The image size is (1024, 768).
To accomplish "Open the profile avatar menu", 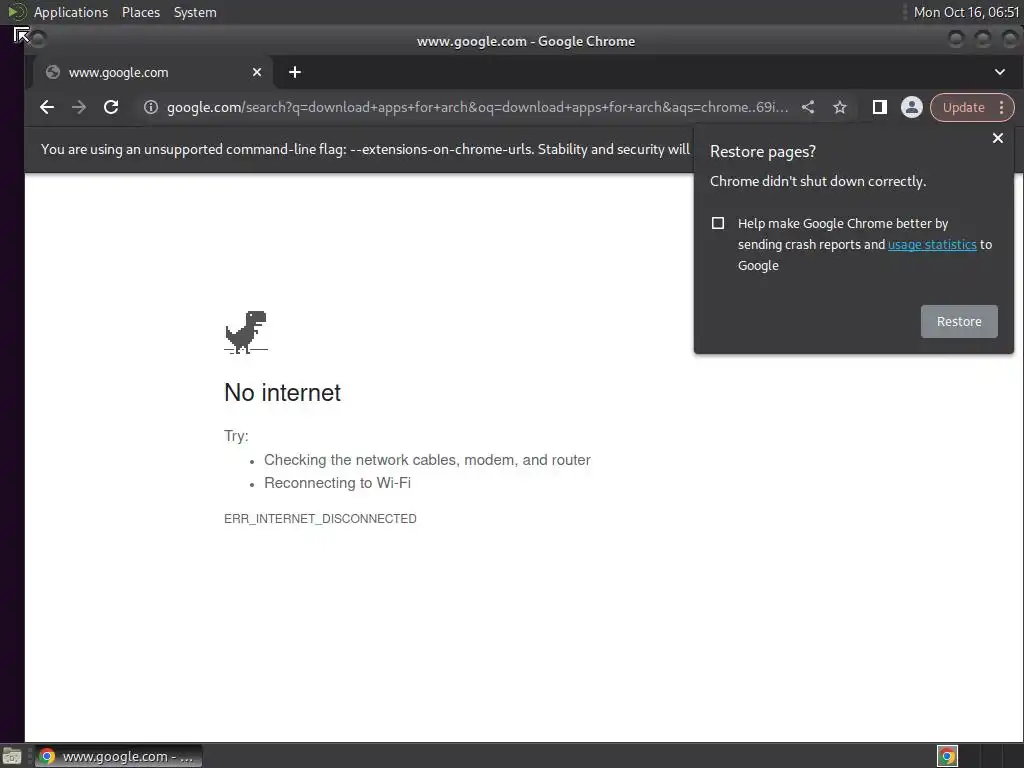I will [912, 107].
